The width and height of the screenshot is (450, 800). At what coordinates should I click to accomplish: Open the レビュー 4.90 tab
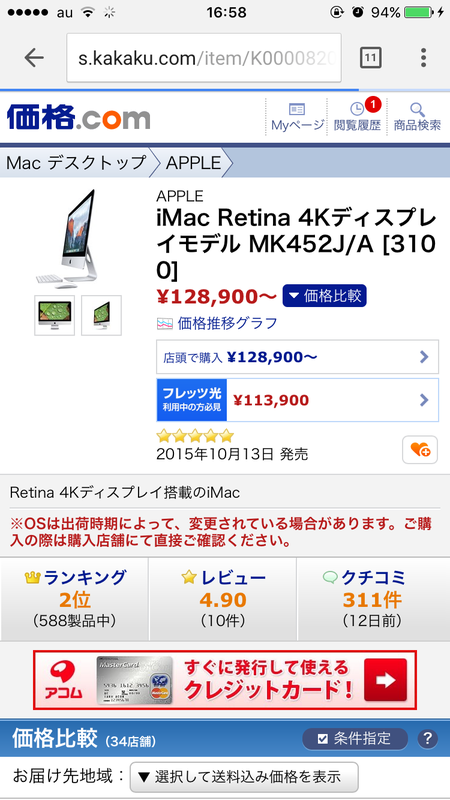(x=223, y=599)
